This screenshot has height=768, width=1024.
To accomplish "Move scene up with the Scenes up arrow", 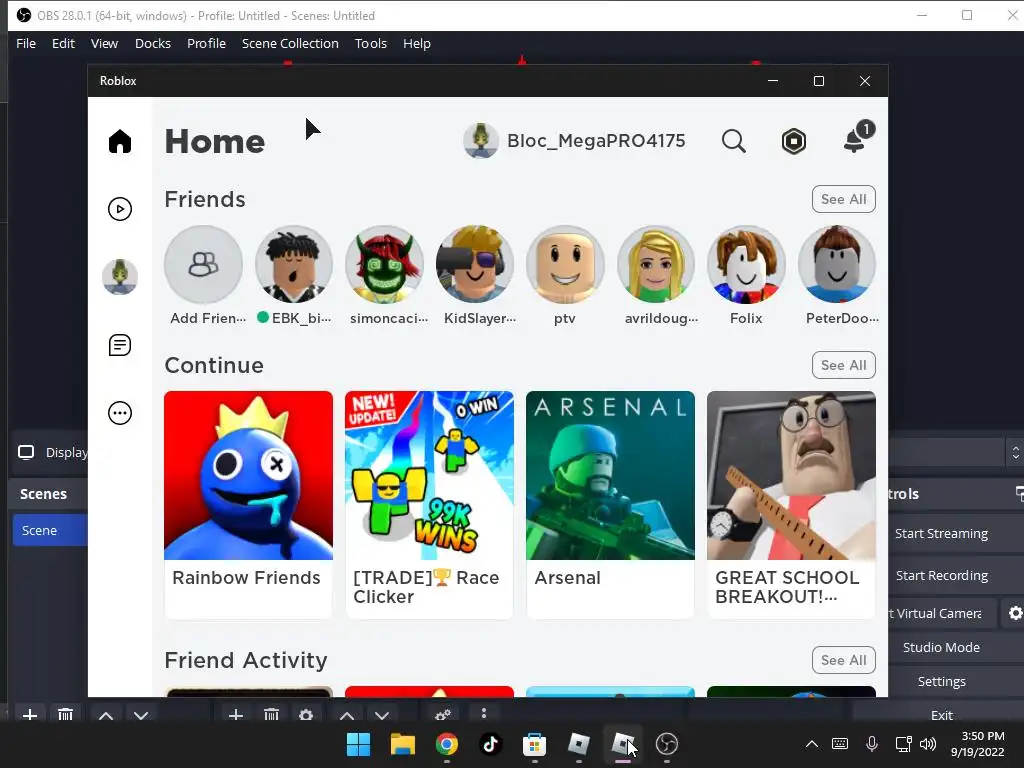I will click(x=106, y=716).
